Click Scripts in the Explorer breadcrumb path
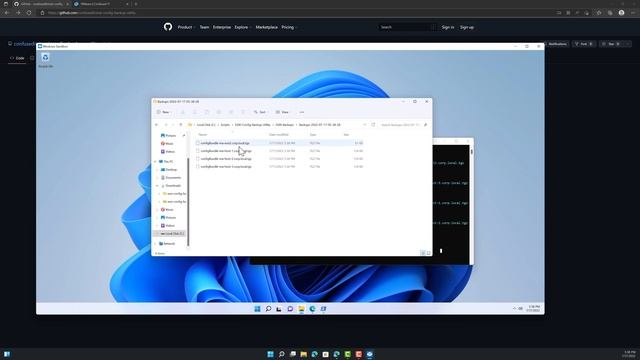The height and width of the screenshot is (360, 640). click(x=225, y=124)
